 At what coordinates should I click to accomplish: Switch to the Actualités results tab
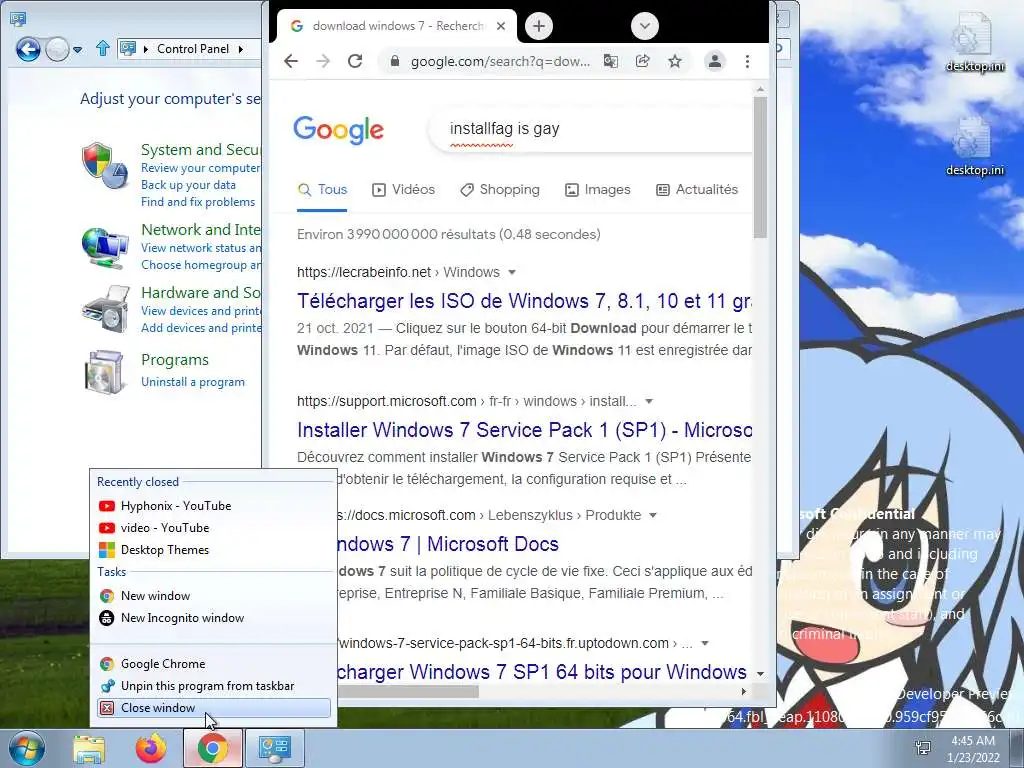pyautogui.click(x=697, y=189)
